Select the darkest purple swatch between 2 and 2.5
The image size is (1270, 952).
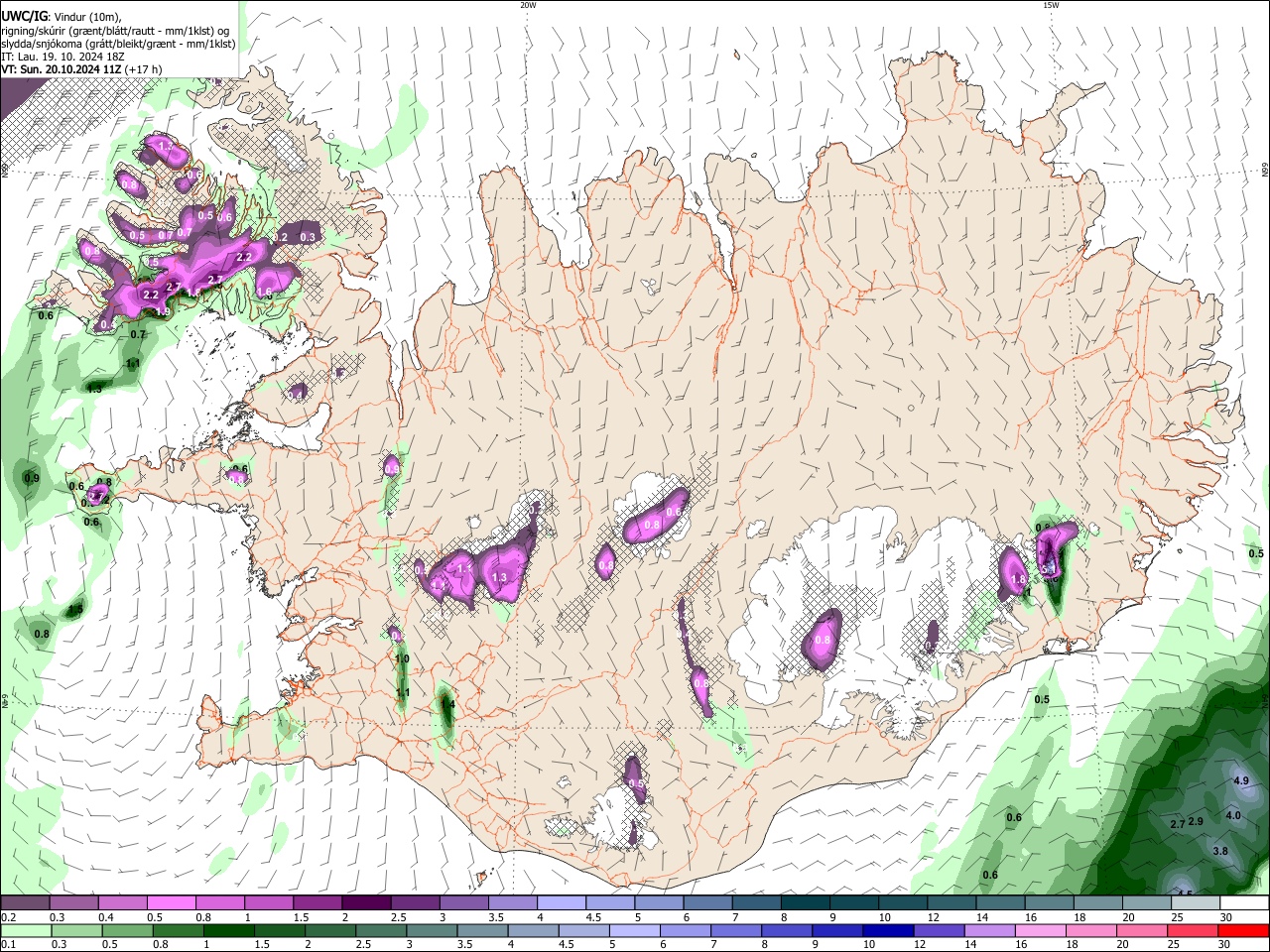pyautogui.click(x=365, y=903)
